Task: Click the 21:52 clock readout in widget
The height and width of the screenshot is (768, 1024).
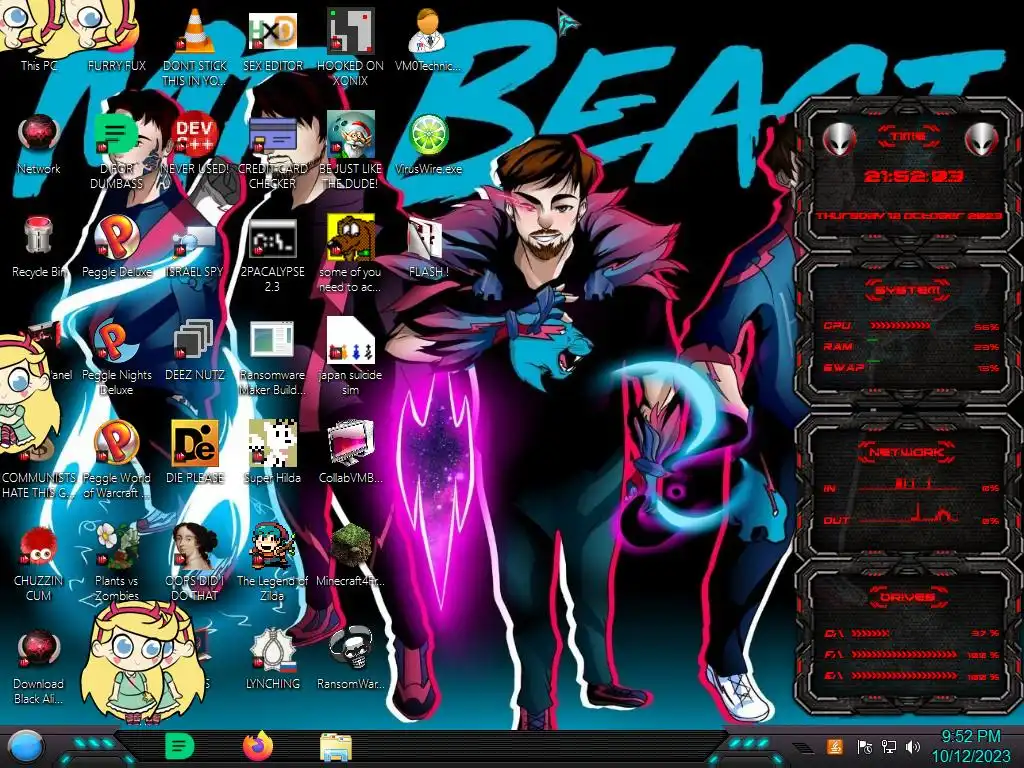Action: (x=913, y=176)
